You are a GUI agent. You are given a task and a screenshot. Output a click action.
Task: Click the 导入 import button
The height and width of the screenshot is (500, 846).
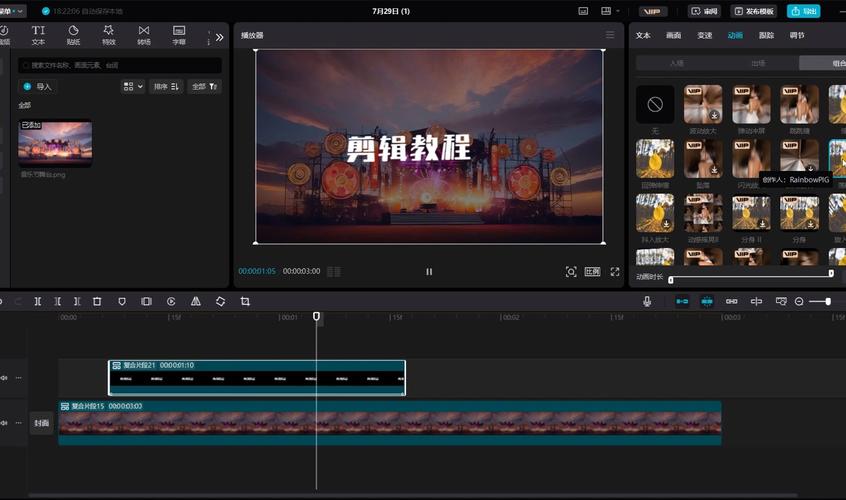pos(38,86)
